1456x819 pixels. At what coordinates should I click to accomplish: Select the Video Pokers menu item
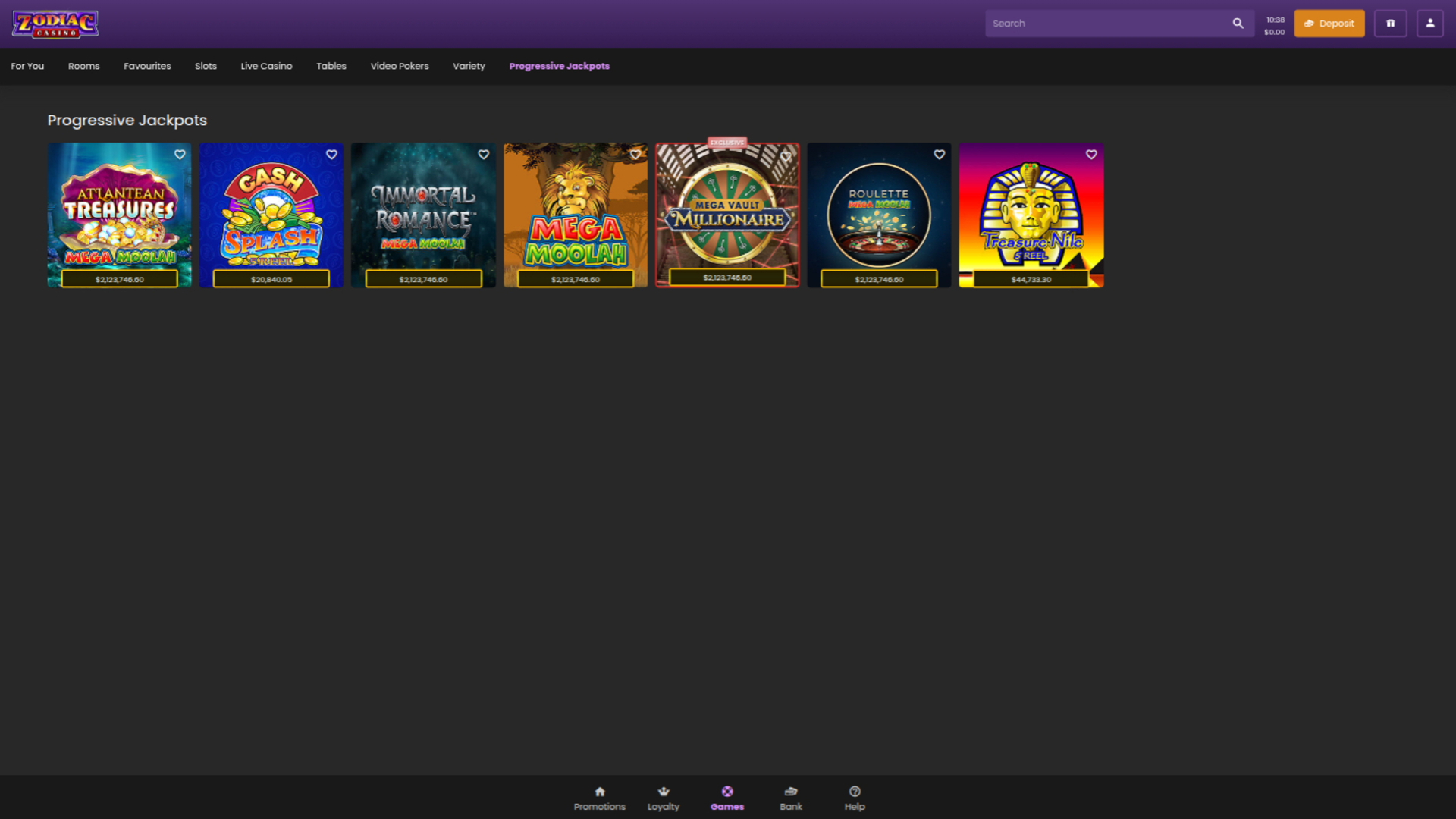399,66
